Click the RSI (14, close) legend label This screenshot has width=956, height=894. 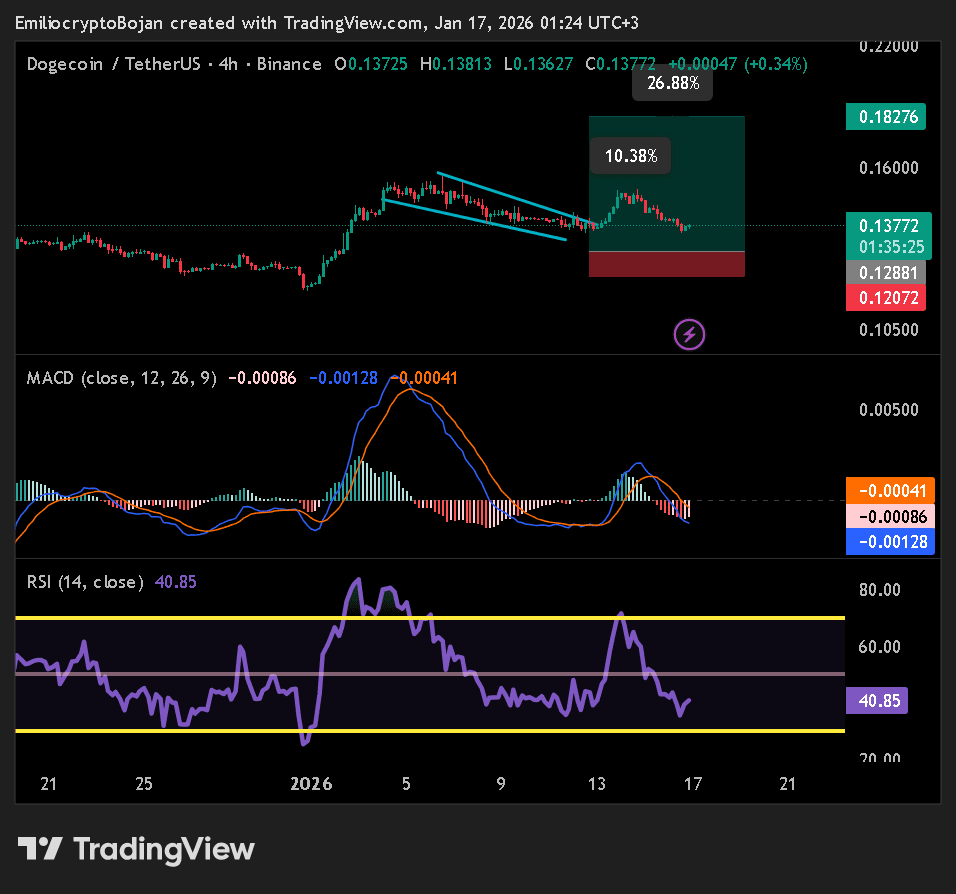pos(85,582)
